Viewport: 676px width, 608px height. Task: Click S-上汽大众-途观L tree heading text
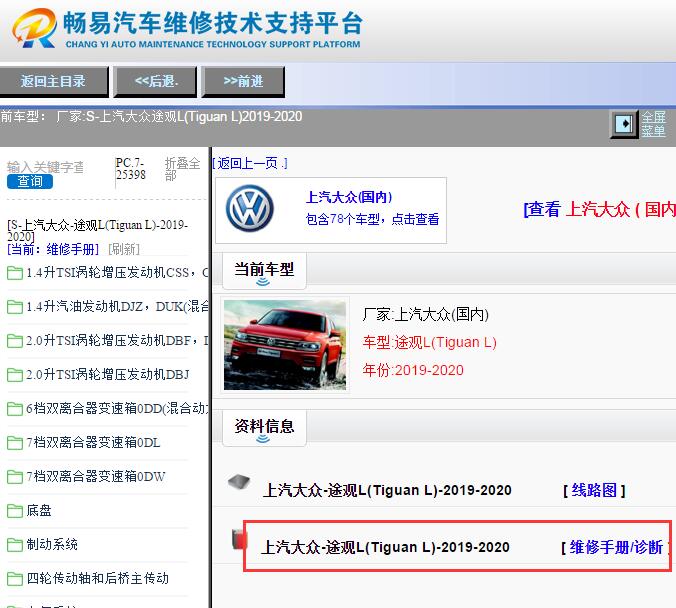point(97,230)
